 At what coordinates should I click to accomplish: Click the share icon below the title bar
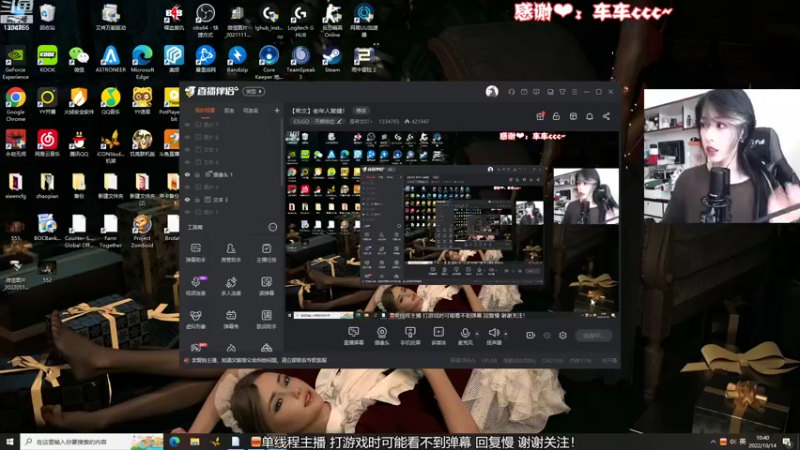[606, 116]
